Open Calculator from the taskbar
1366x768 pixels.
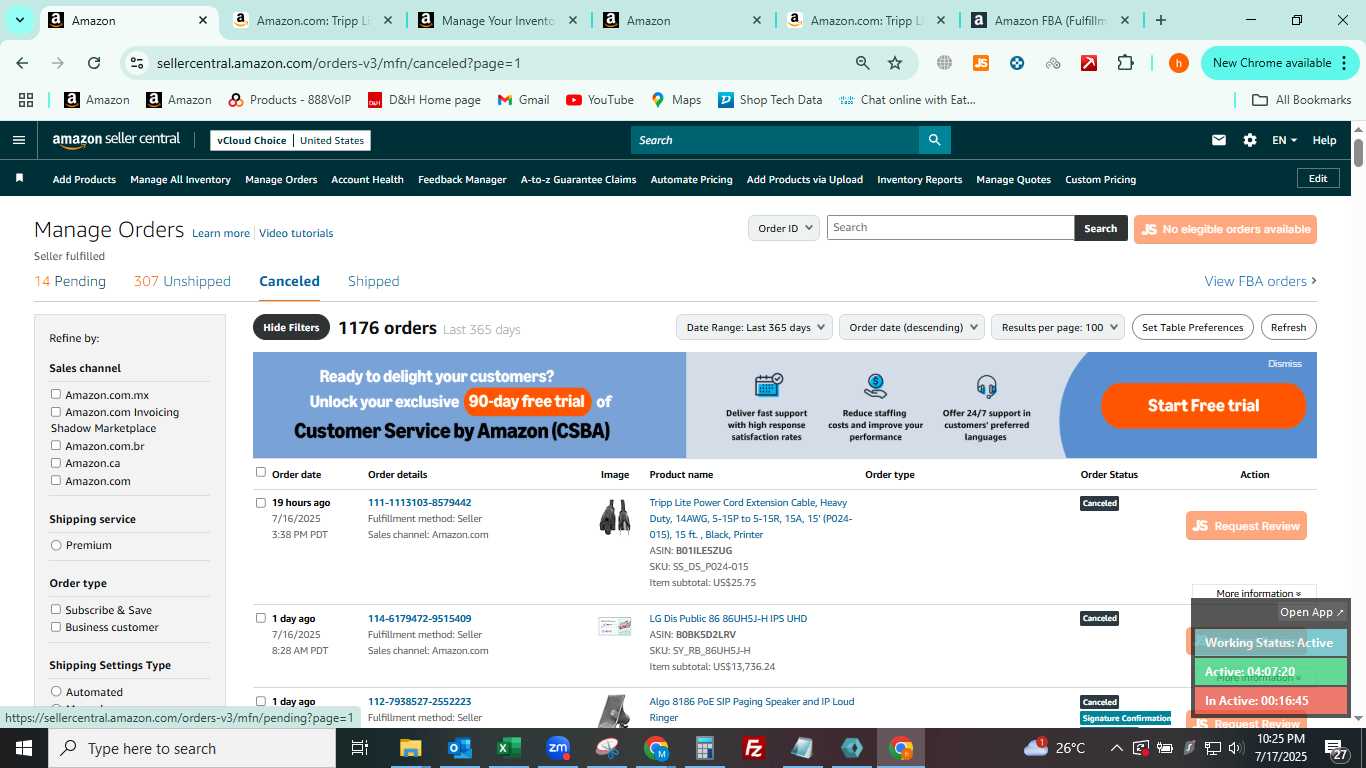point(705,748)
